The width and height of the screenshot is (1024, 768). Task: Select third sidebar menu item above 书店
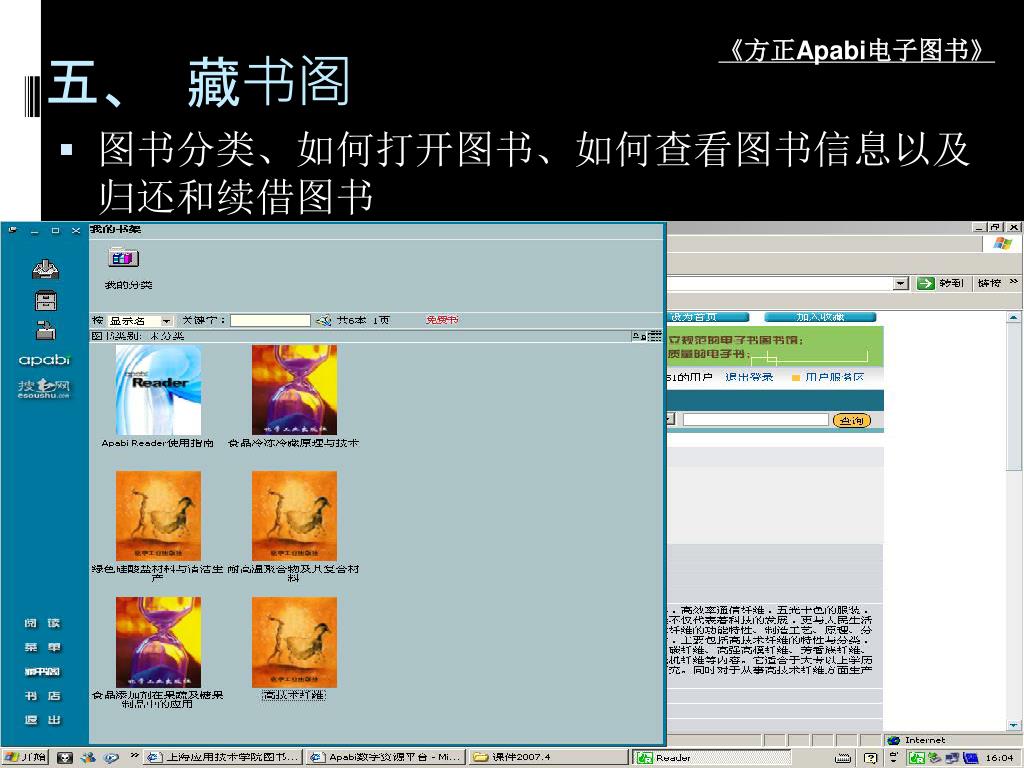coord(42,671)
